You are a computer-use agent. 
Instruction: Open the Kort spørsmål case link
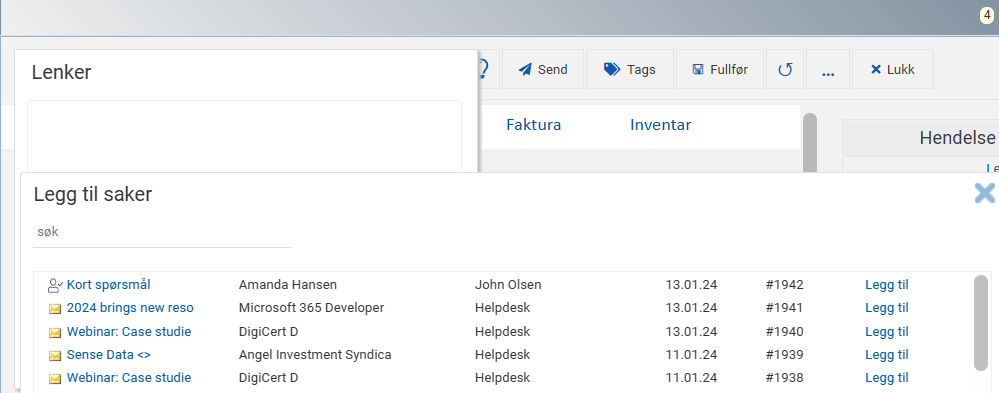108,285
